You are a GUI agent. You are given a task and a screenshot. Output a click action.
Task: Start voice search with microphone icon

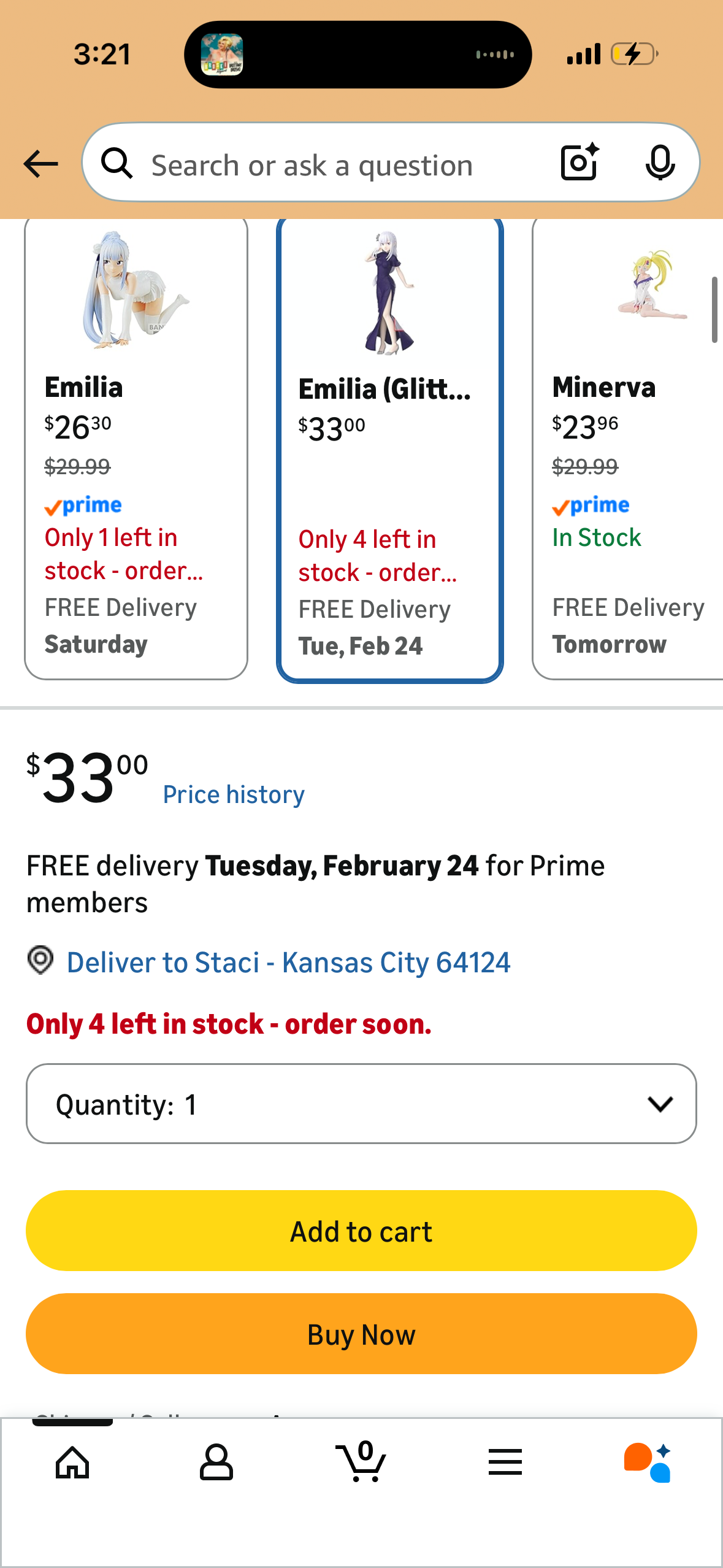pyautogui.click(x=660, y=163)
